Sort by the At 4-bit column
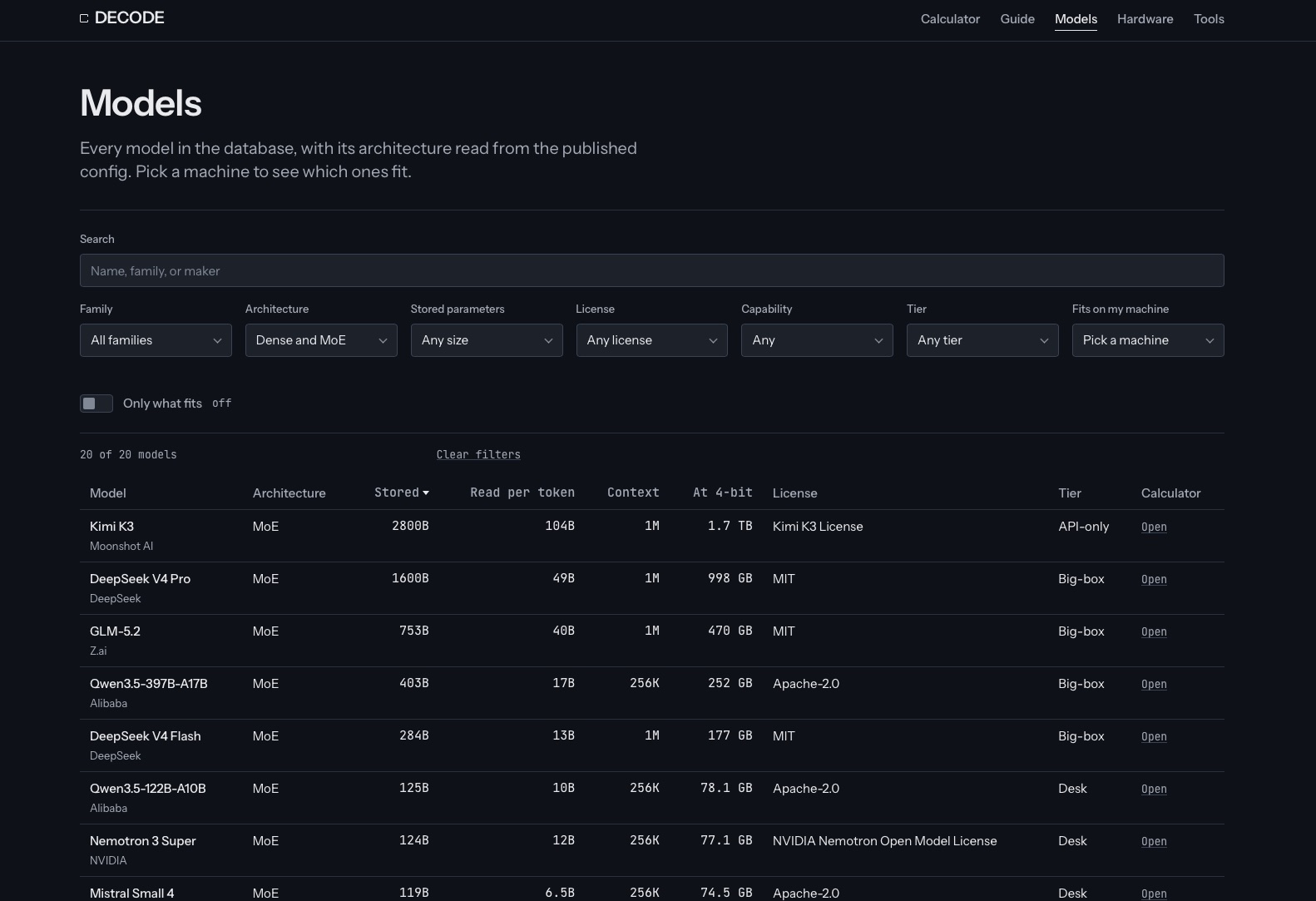The width and height of the screenshot is (1316, 901). coord(722,493)
